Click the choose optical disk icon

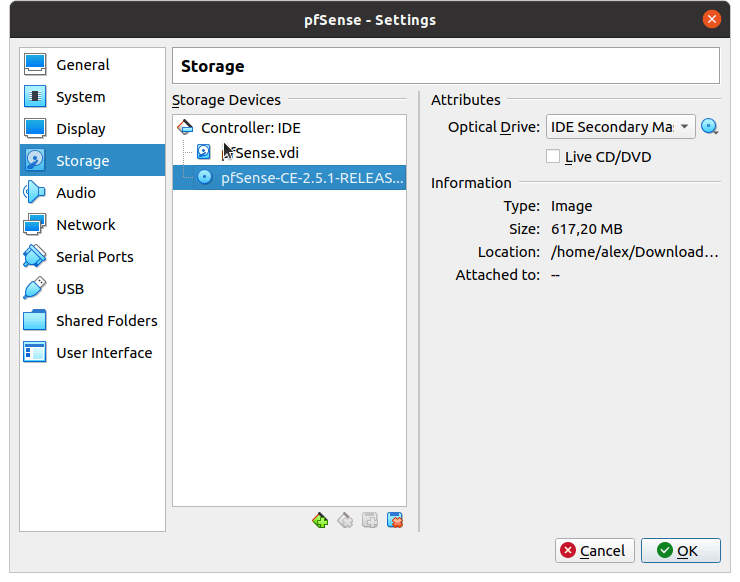tap(710, 127)
